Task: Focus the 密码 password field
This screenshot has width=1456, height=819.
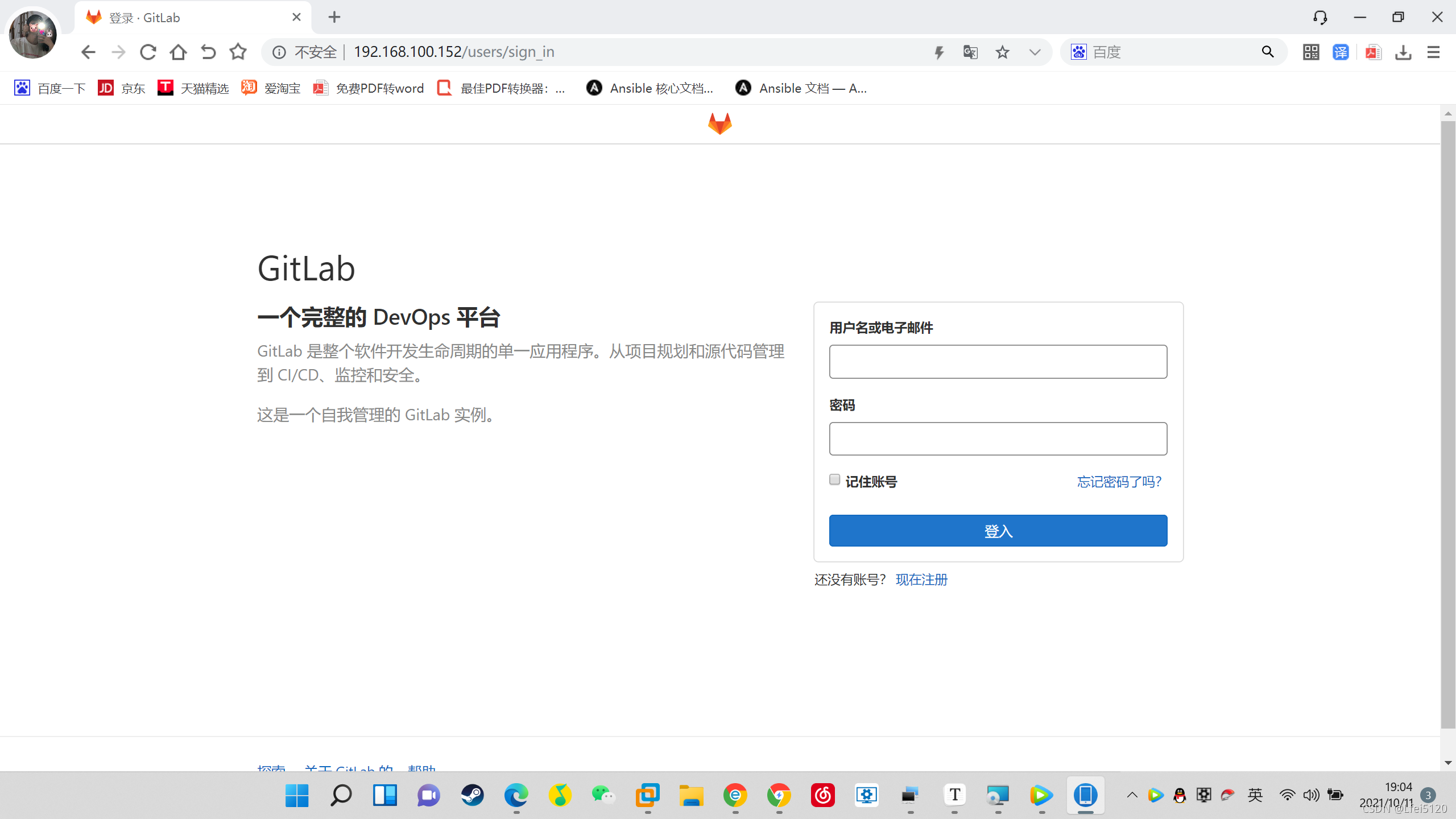Action: click(998, 439)
